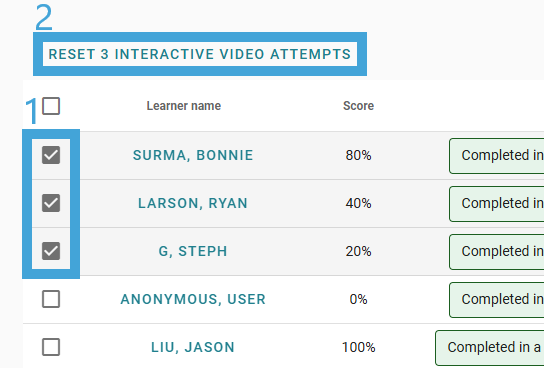Open learner SURMA, BONNIE link

193,155
